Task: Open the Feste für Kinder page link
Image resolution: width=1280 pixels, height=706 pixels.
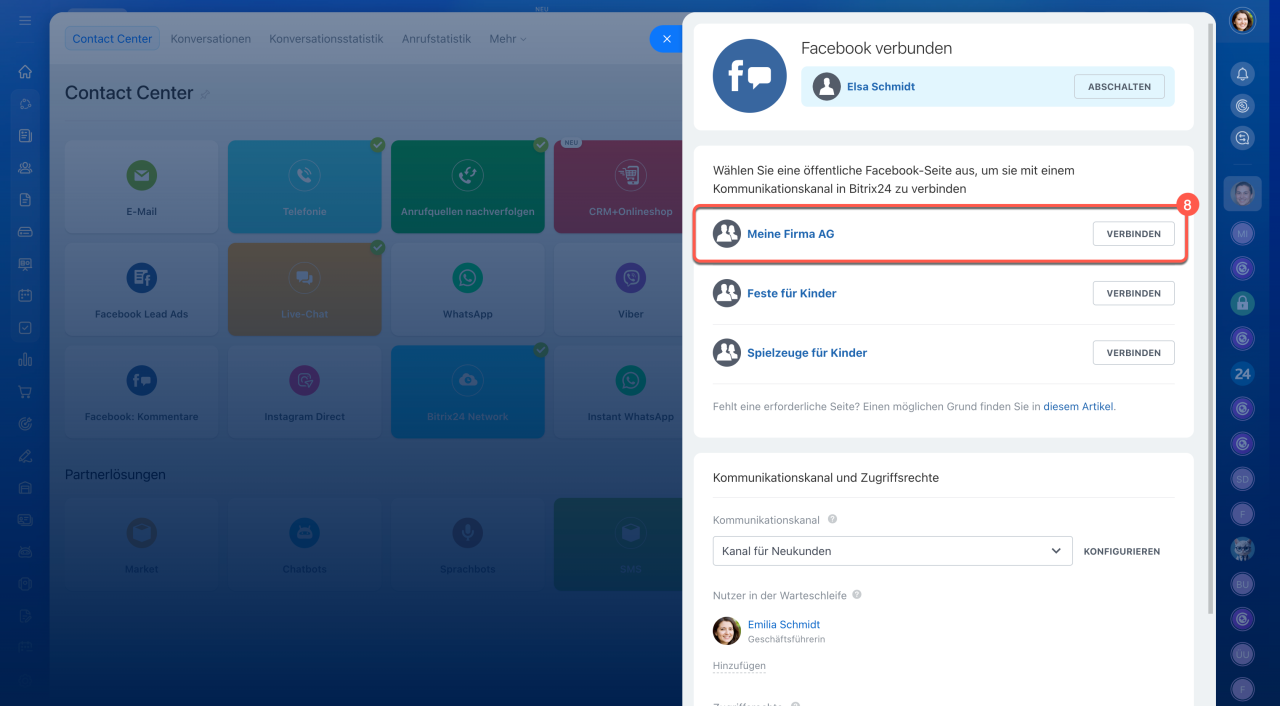Action: (x=792, y=293)
